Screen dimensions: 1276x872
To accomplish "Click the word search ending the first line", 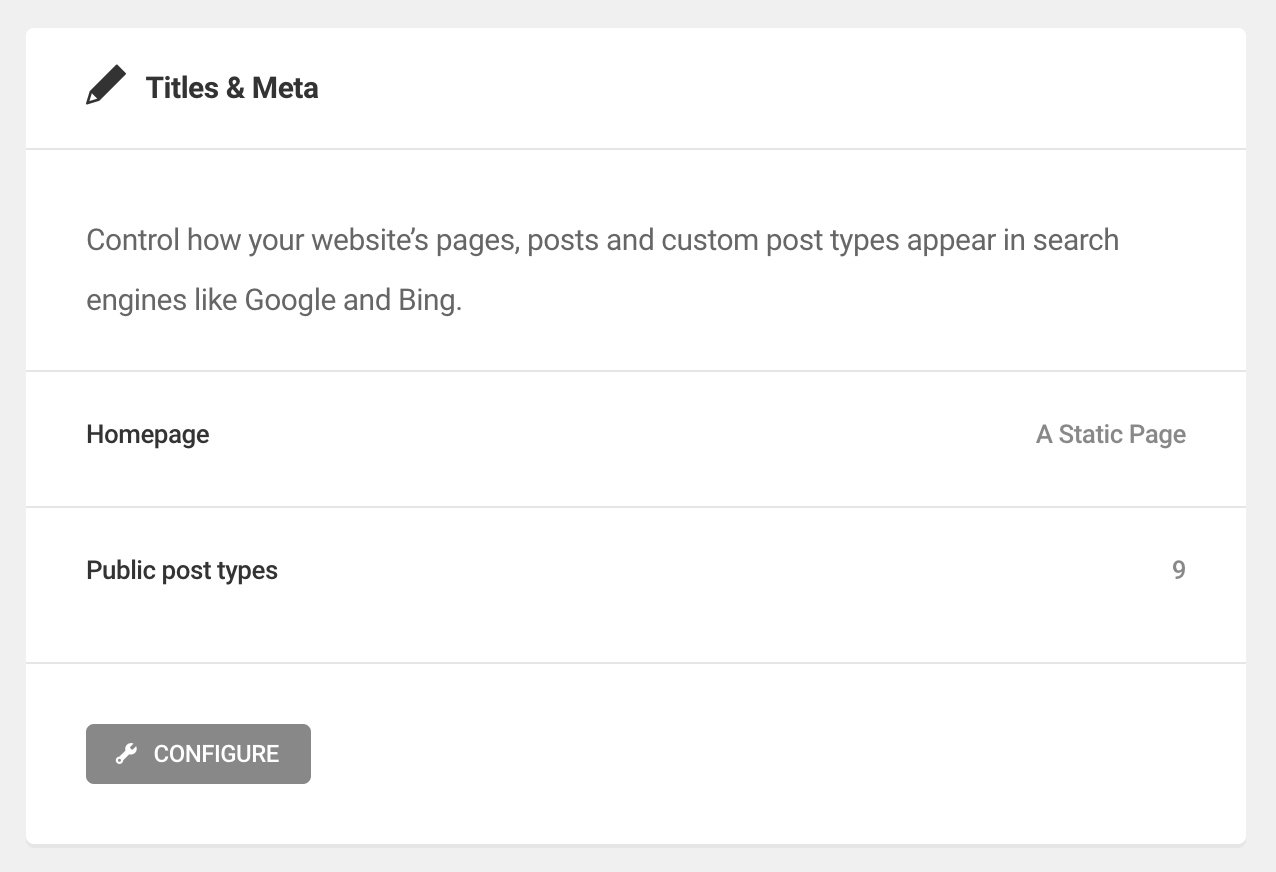I will [1075, 240].
